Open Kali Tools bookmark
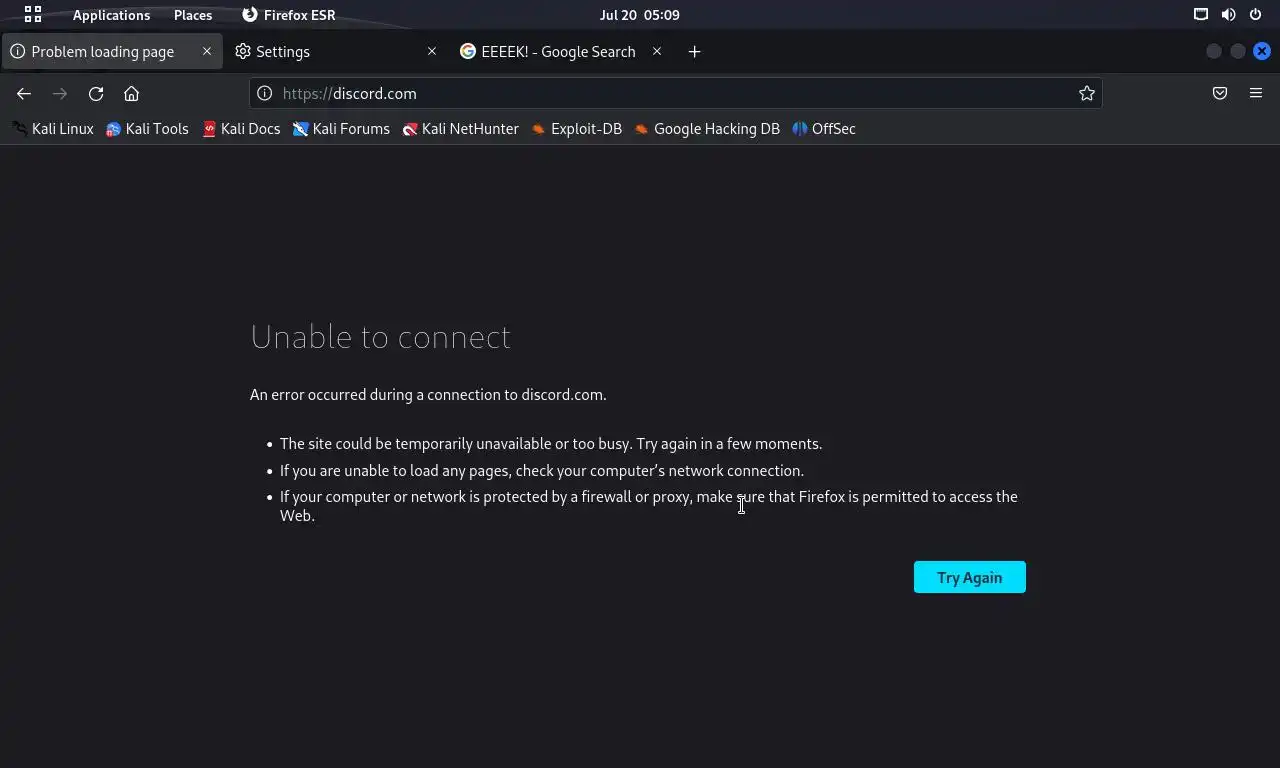Screen dimensions: 1280x768 [x=147, y=128]
